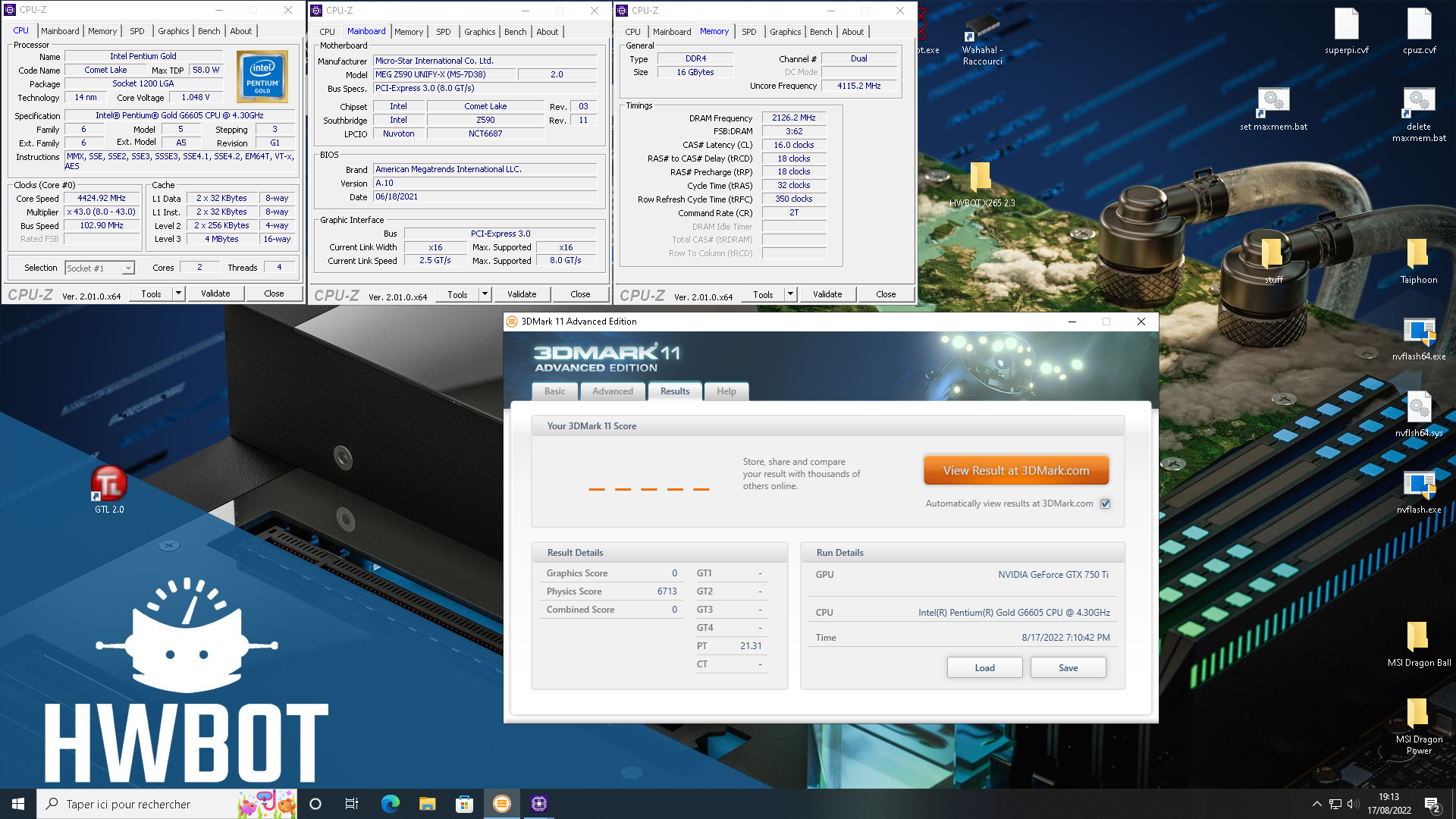Open the MSI Dragon Power folder

[x=1419, y=726]
